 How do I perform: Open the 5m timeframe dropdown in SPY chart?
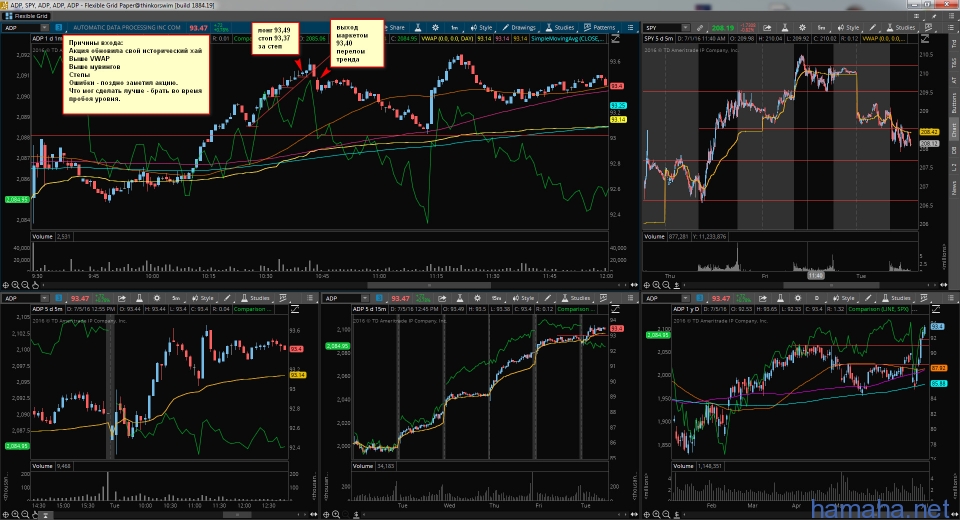tap(822, 28)
